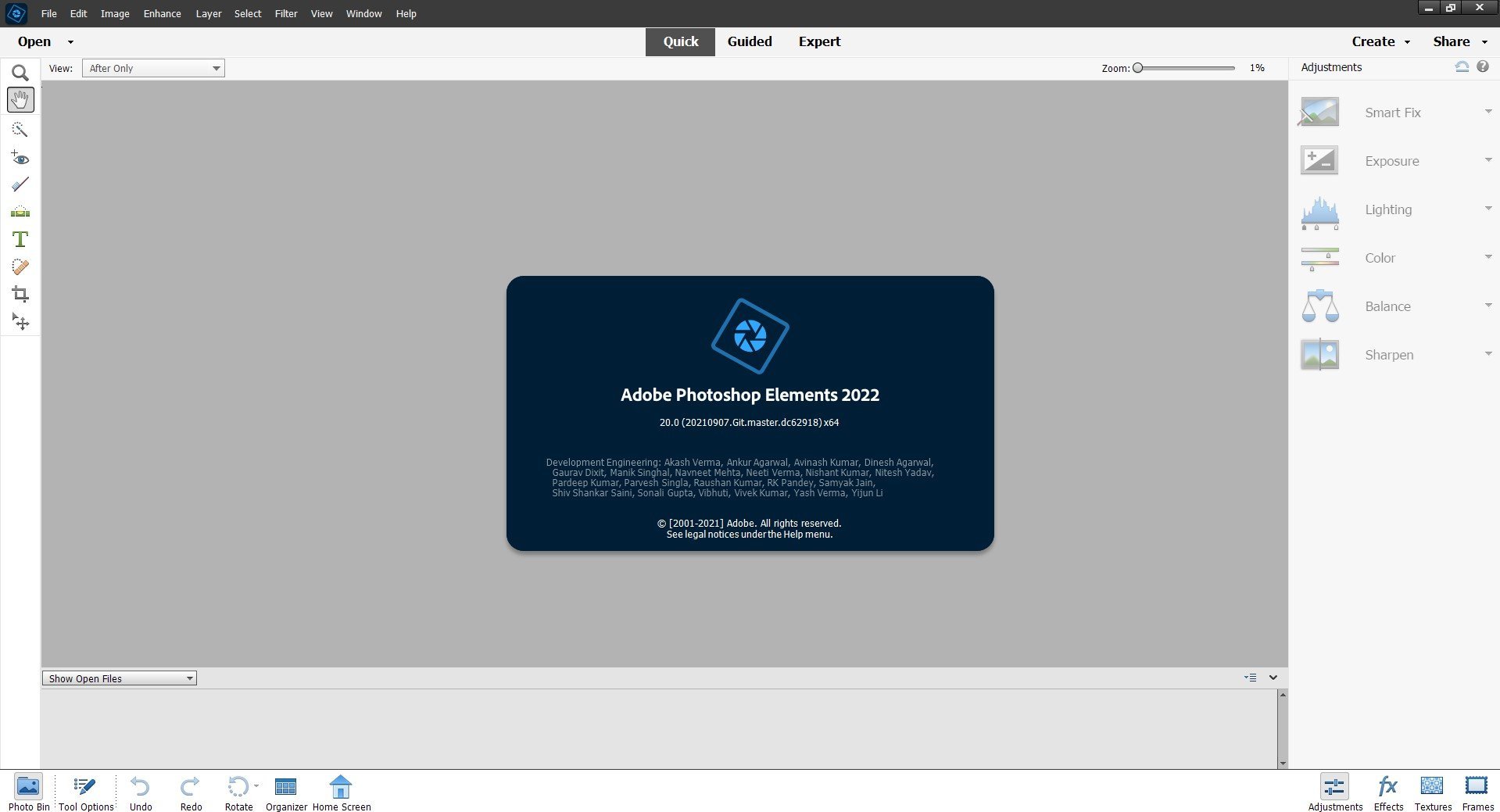Go to the Home Screen
The height and width of the screenshot is (812, 1500).
[x=342, y=792]
